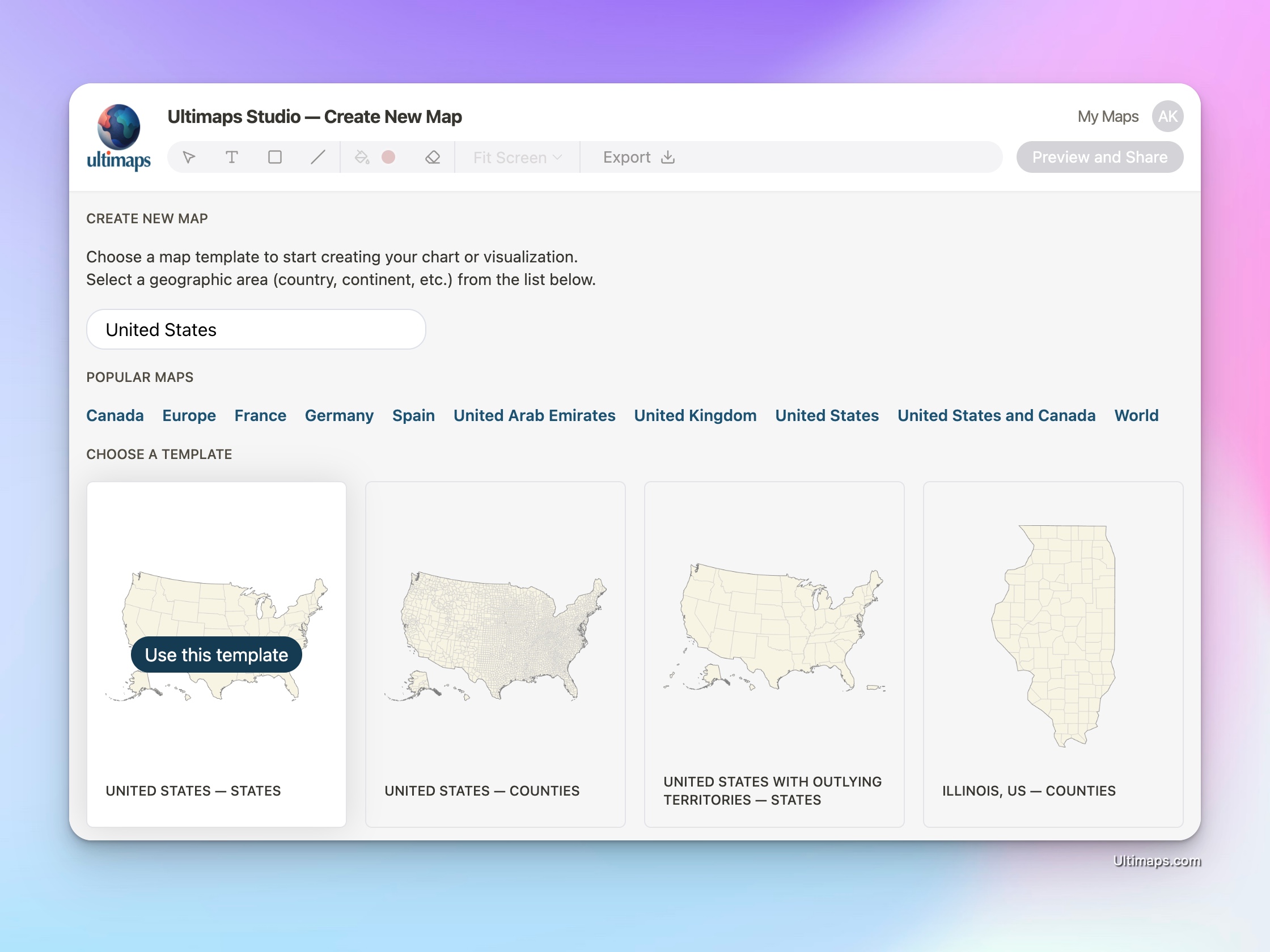
Task: Click Use this template
Action: (x=216, y=654)
